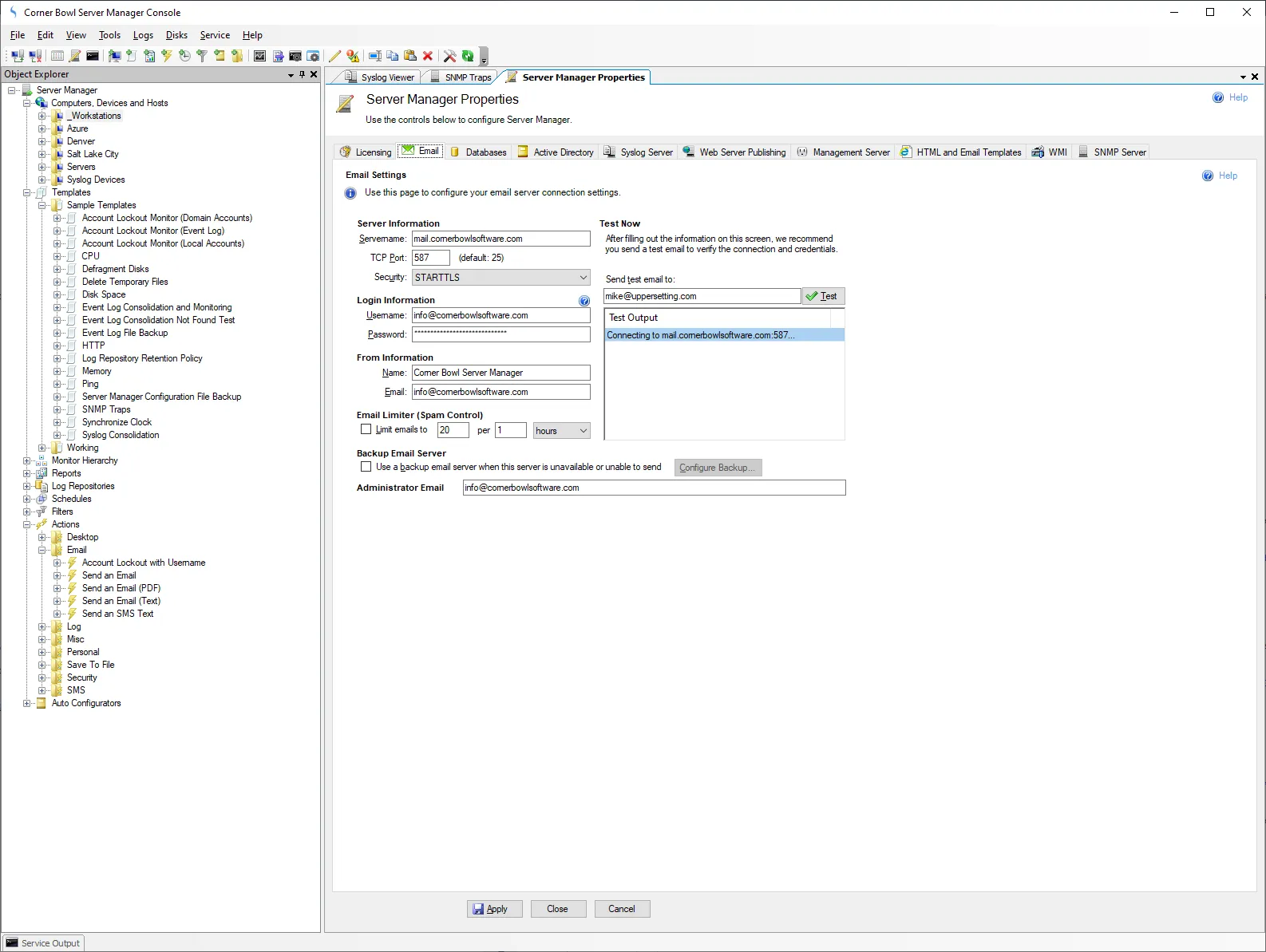The height and width of the screenshot is (952, 1266).
Task: Expand the Monitor Hierarchy node
Action: [27, 460]
